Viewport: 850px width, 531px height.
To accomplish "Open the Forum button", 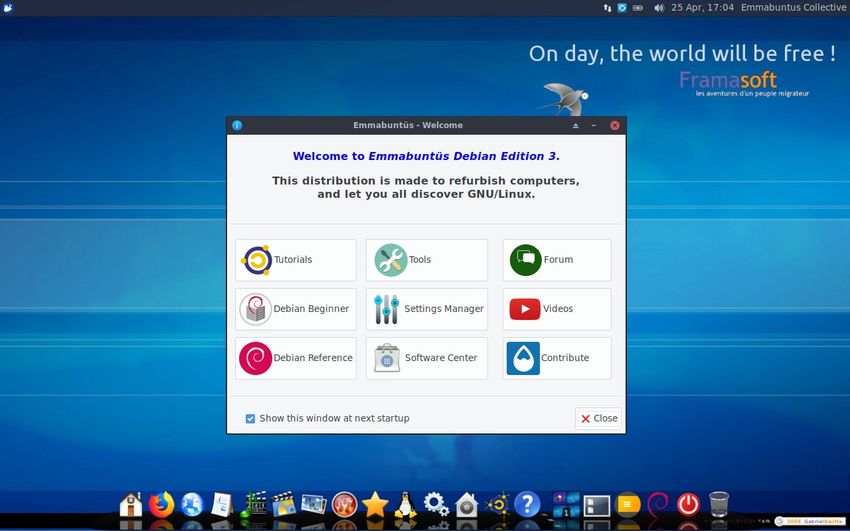I will 557,260.
